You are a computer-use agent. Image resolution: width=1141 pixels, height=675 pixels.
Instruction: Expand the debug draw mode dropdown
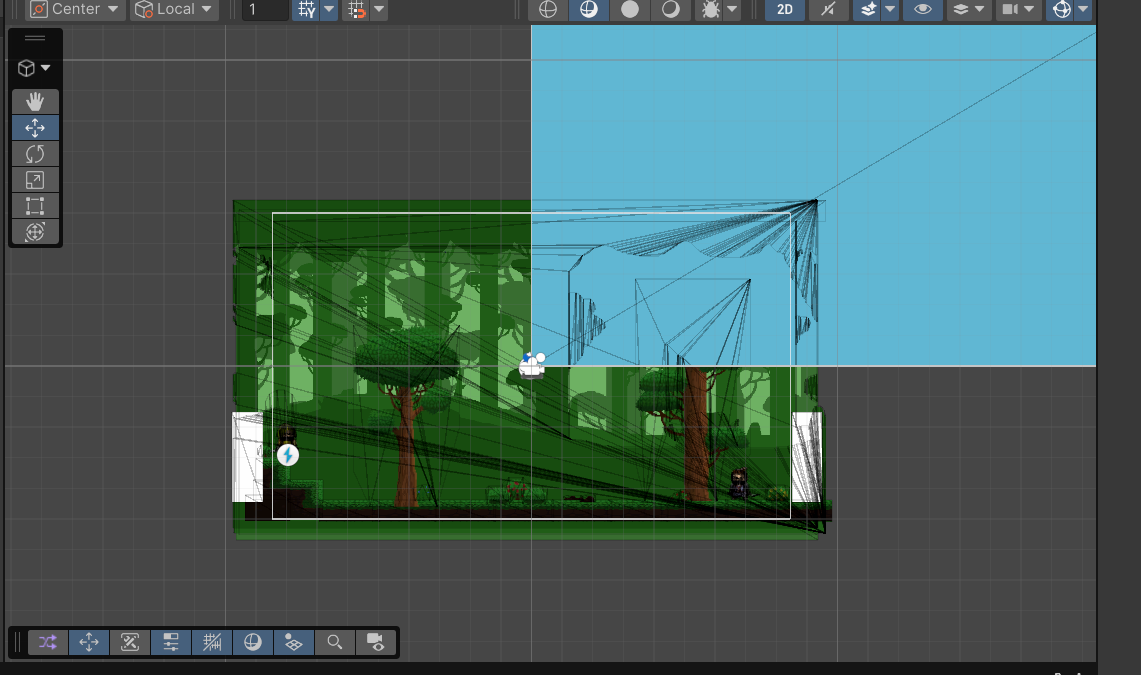click(733, 9)
